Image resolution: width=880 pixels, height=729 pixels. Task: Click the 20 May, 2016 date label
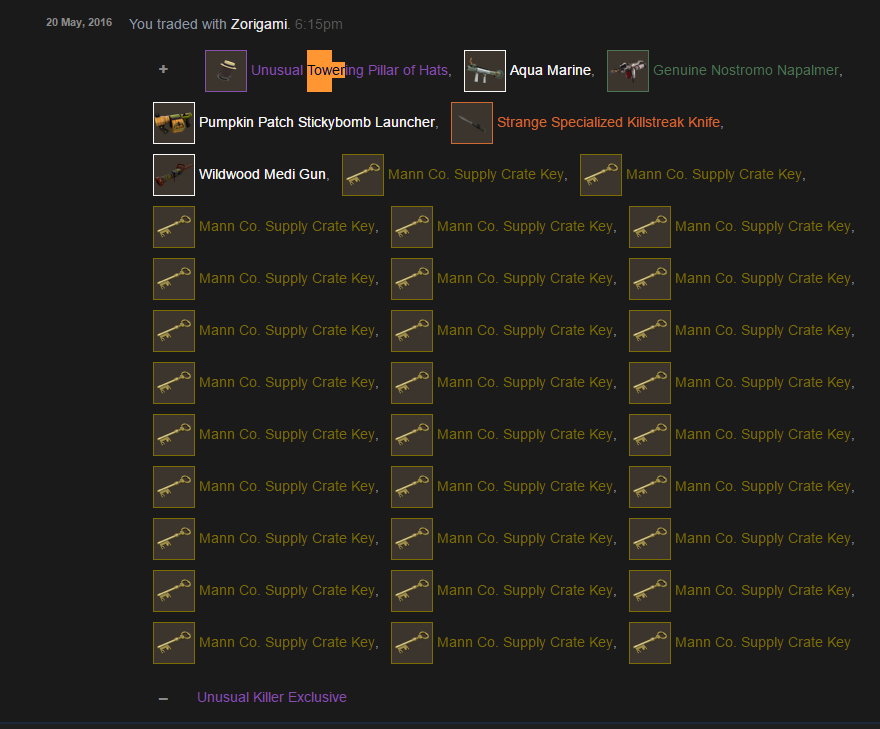point(79,22)
